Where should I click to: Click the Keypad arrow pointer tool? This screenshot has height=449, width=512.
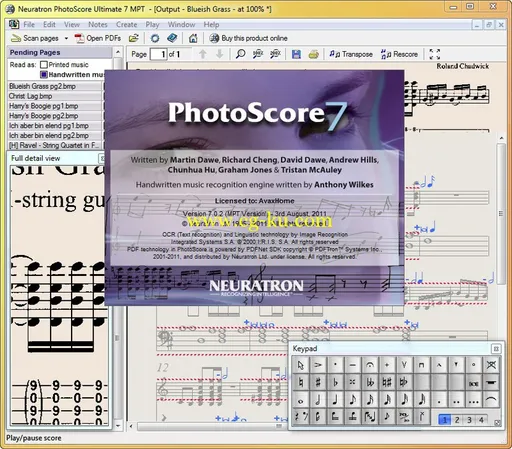pyautogui.click(x=300, y=365)
